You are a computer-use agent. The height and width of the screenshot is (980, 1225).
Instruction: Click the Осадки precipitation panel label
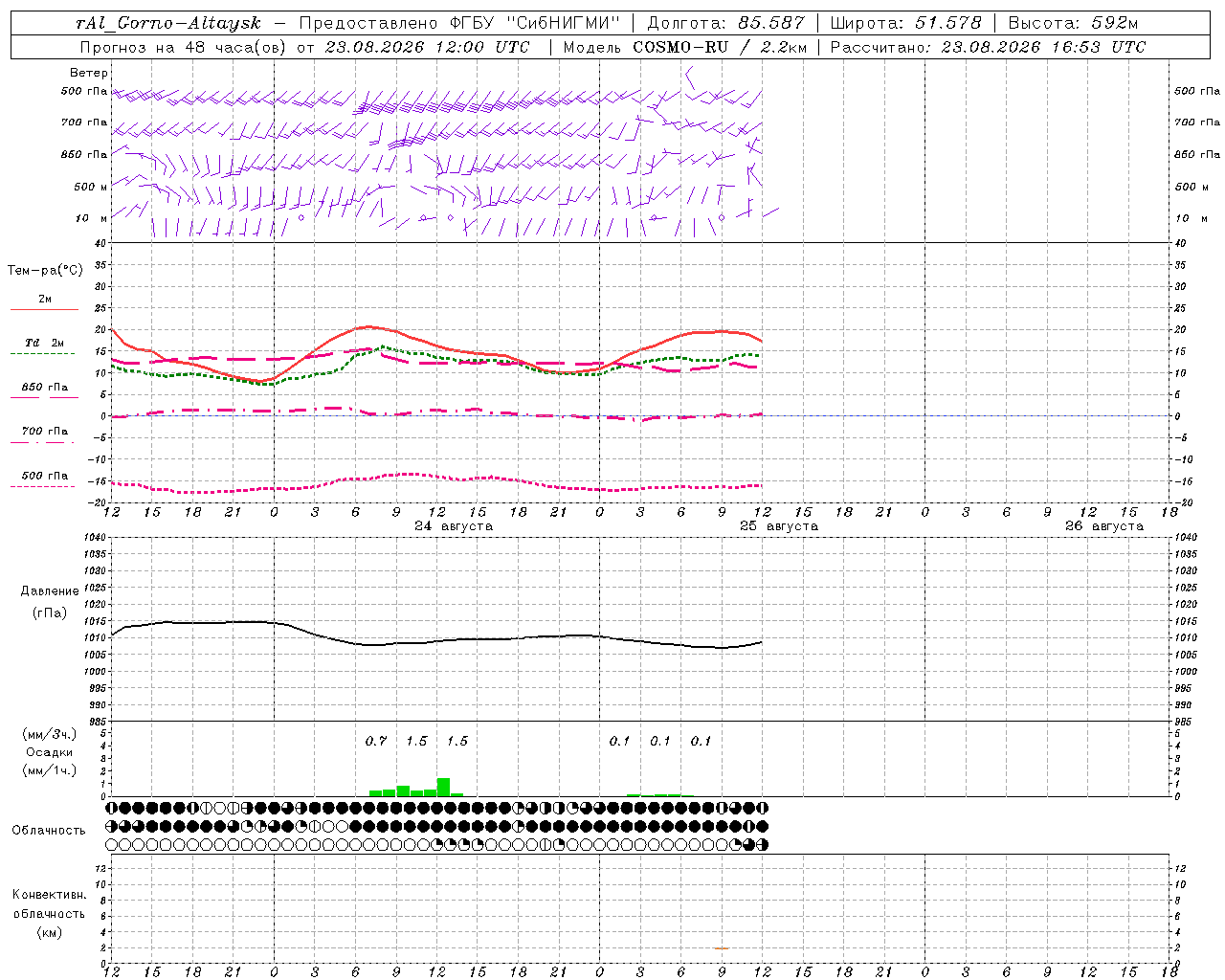[50, 752]
